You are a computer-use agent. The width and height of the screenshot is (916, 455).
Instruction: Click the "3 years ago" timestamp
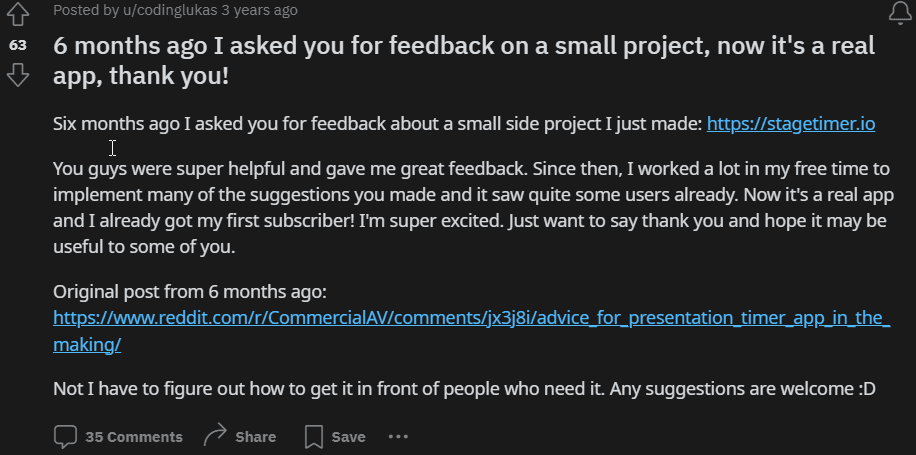[259, 10]
